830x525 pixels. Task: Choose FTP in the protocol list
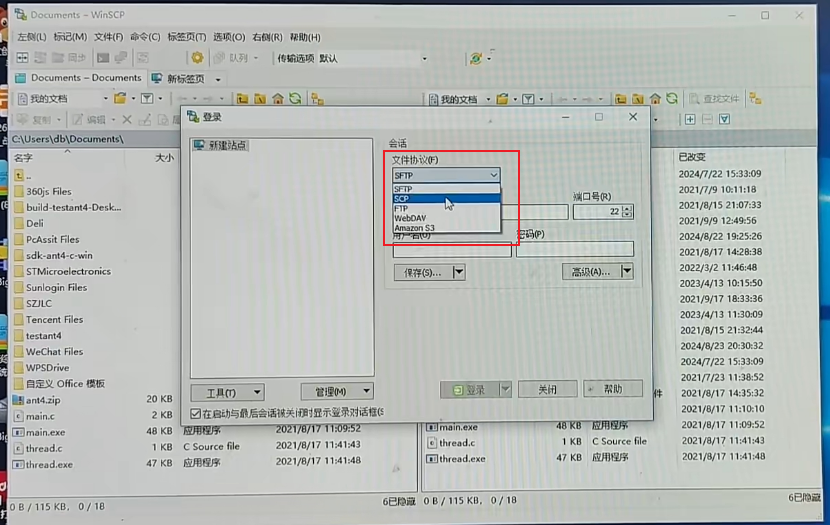tap(446, 209)
